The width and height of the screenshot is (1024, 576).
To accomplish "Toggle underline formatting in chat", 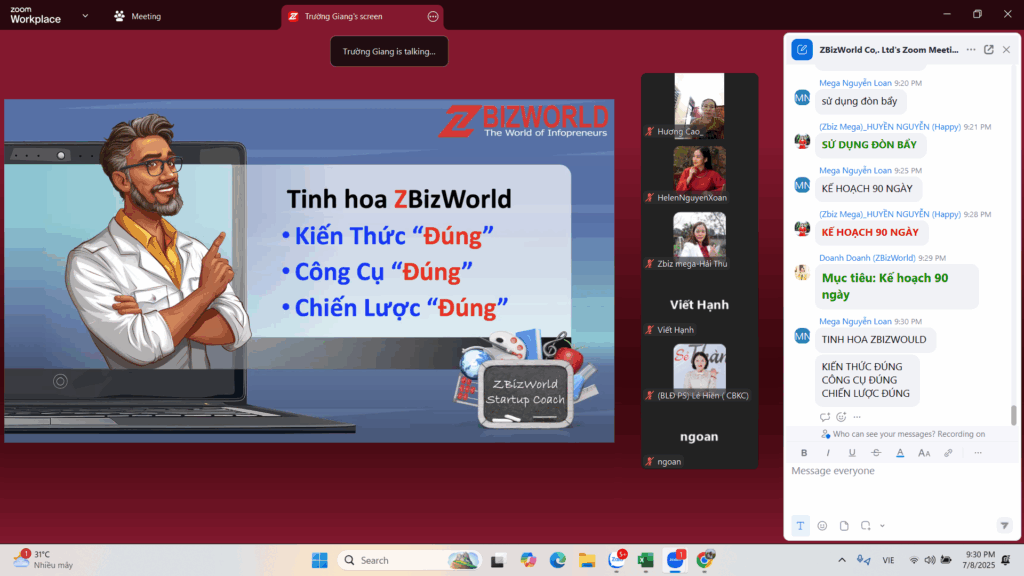I will [x=852, y=453].
